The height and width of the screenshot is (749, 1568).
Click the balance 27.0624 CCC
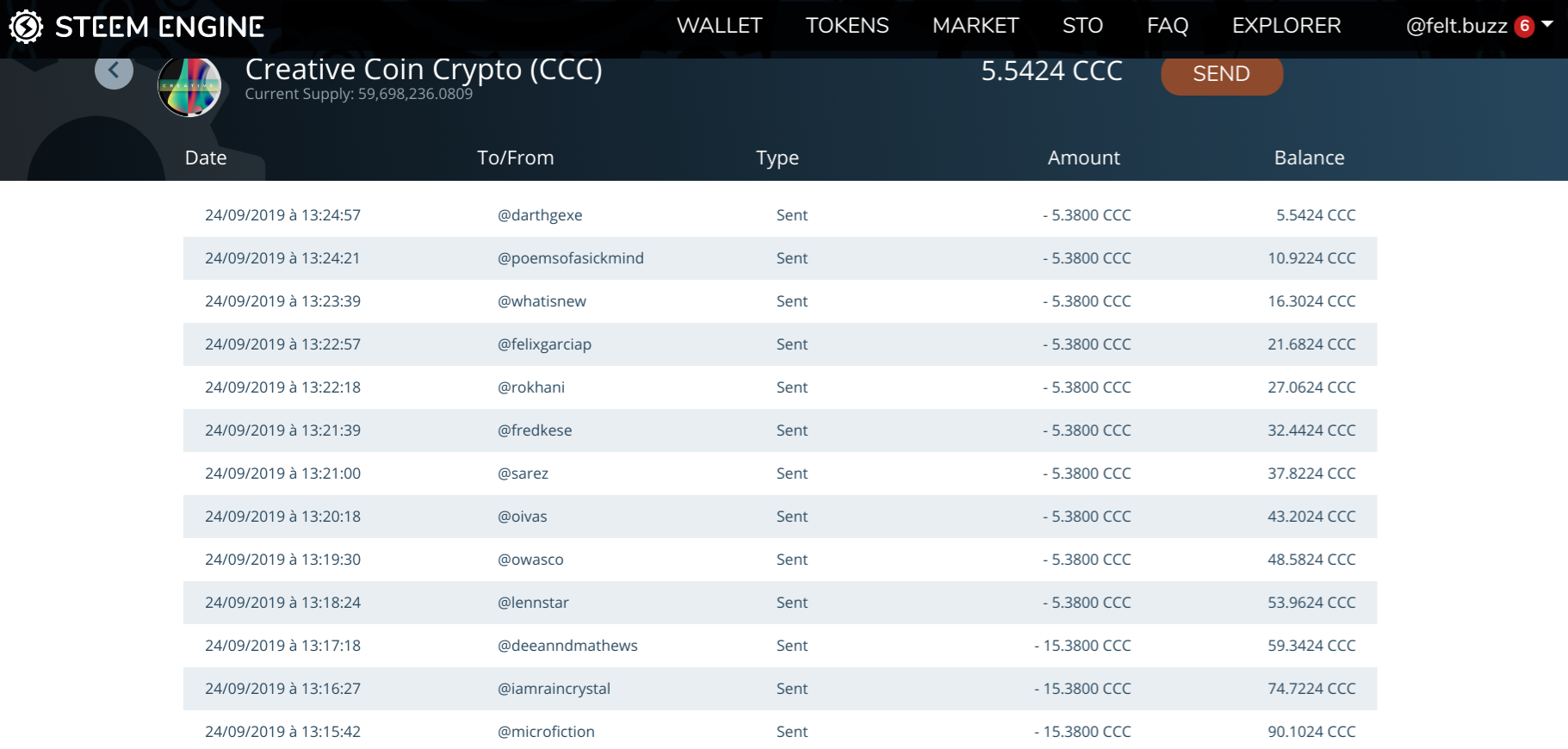pos(1311,387)
